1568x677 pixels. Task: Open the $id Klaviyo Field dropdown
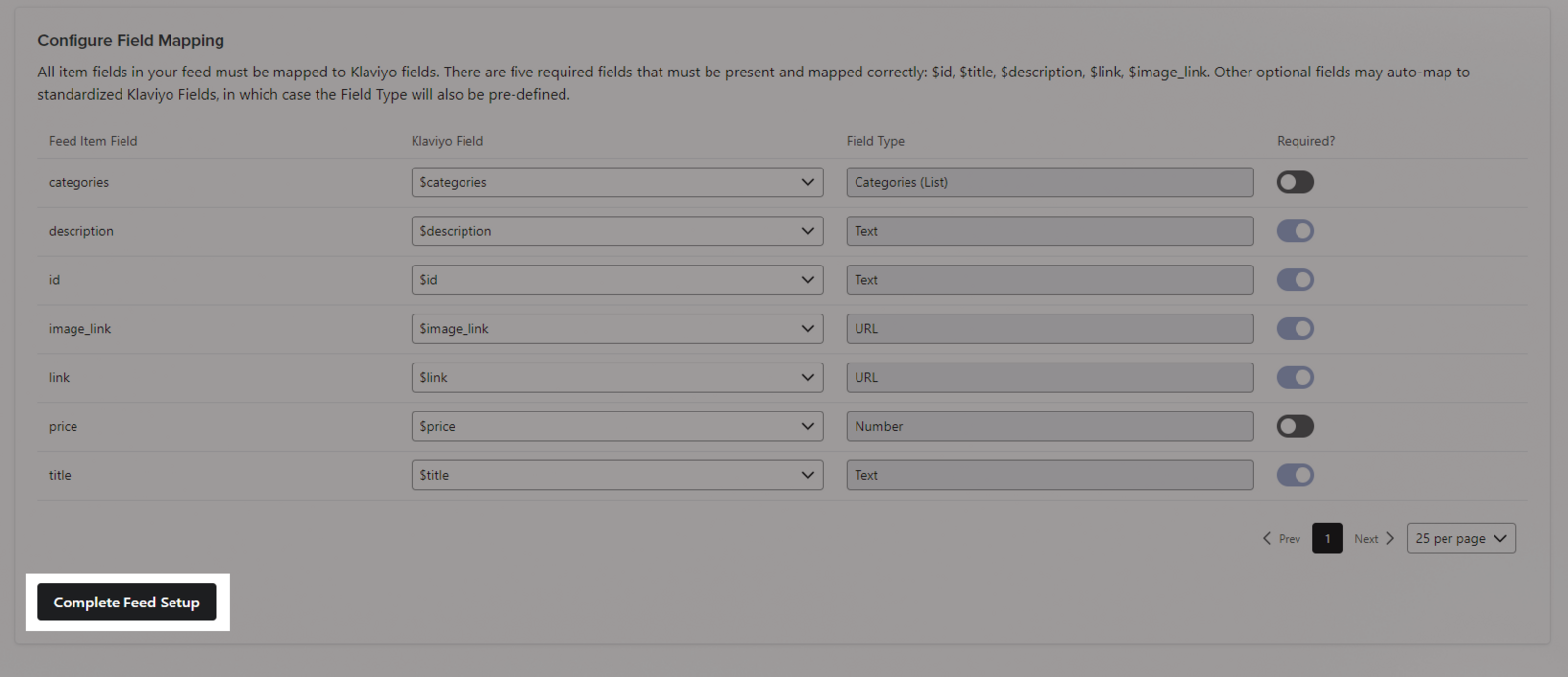pos(617,280)
